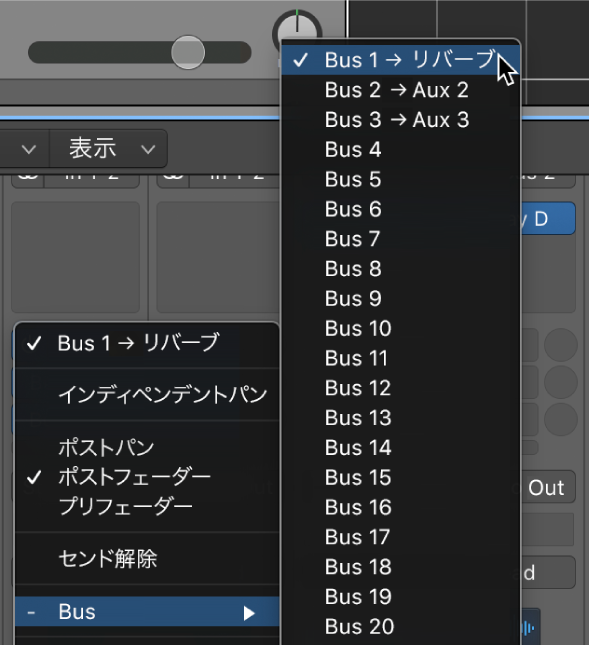This screenshot has width=591, height=646.
Task: Click the horizontal slider knob
Action: [x=188, y=52]
